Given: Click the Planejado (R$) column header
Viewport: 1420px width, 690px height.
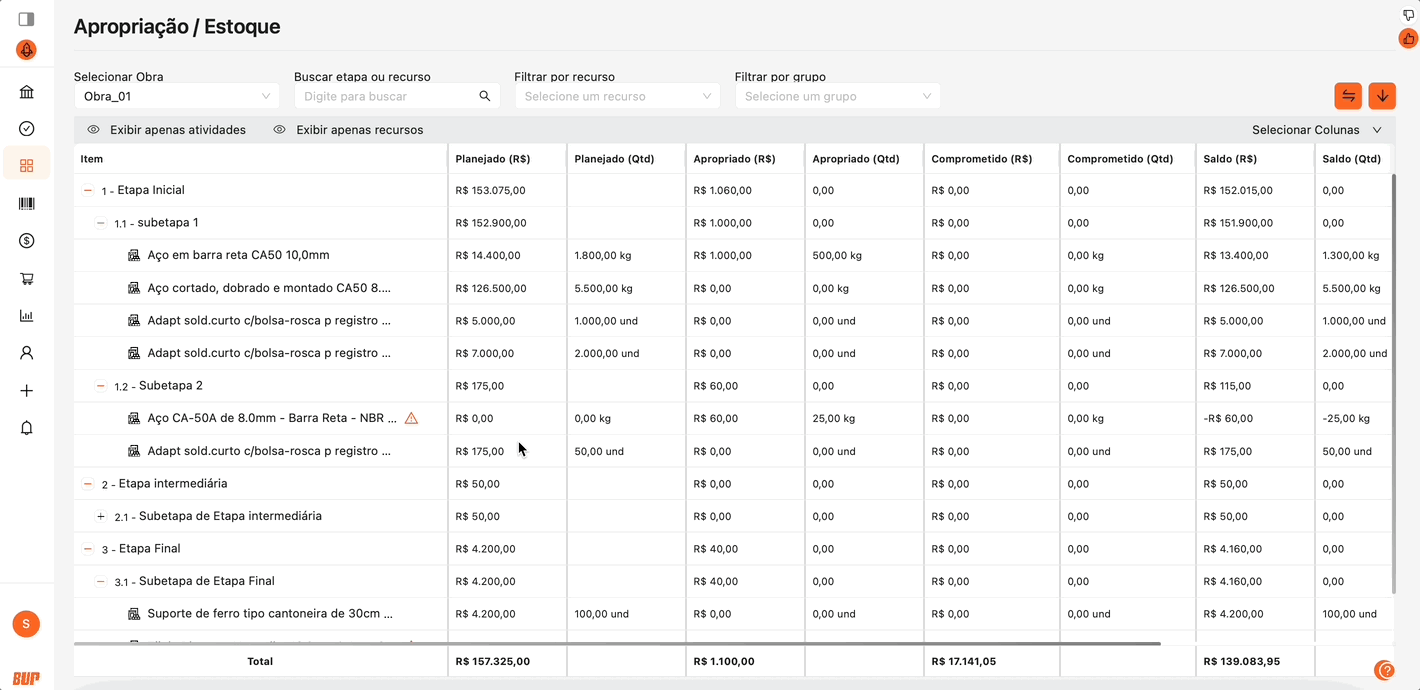Looking at the screenshot, I should click(492, 159).
